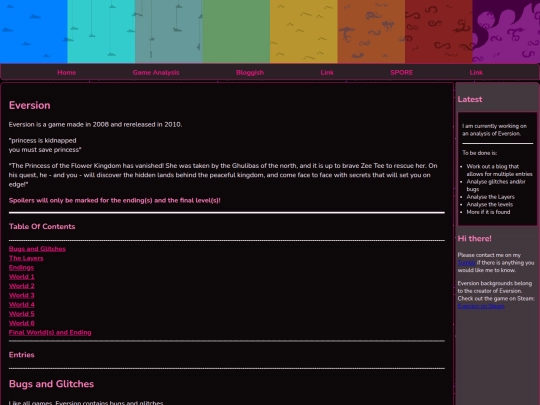The width and height of the screenshot is (540, 405).
Task: Click the Entries heading
Action: point(22,355)
